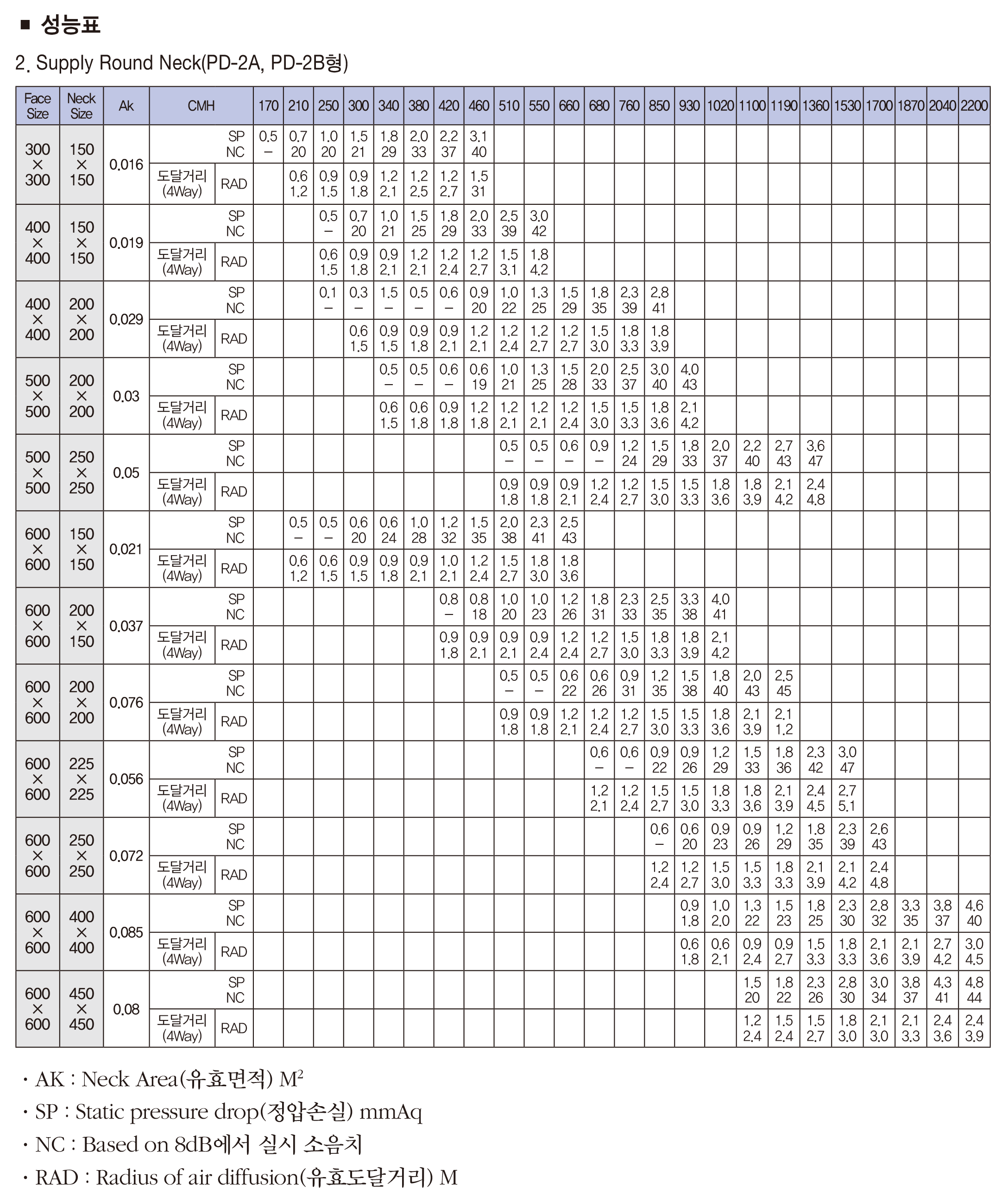Viewport: 1008px width, 1203px height.
Task: Click SP/NC cell '2.5 43' in Ak 0.021 row
Action: coord(569,530)
